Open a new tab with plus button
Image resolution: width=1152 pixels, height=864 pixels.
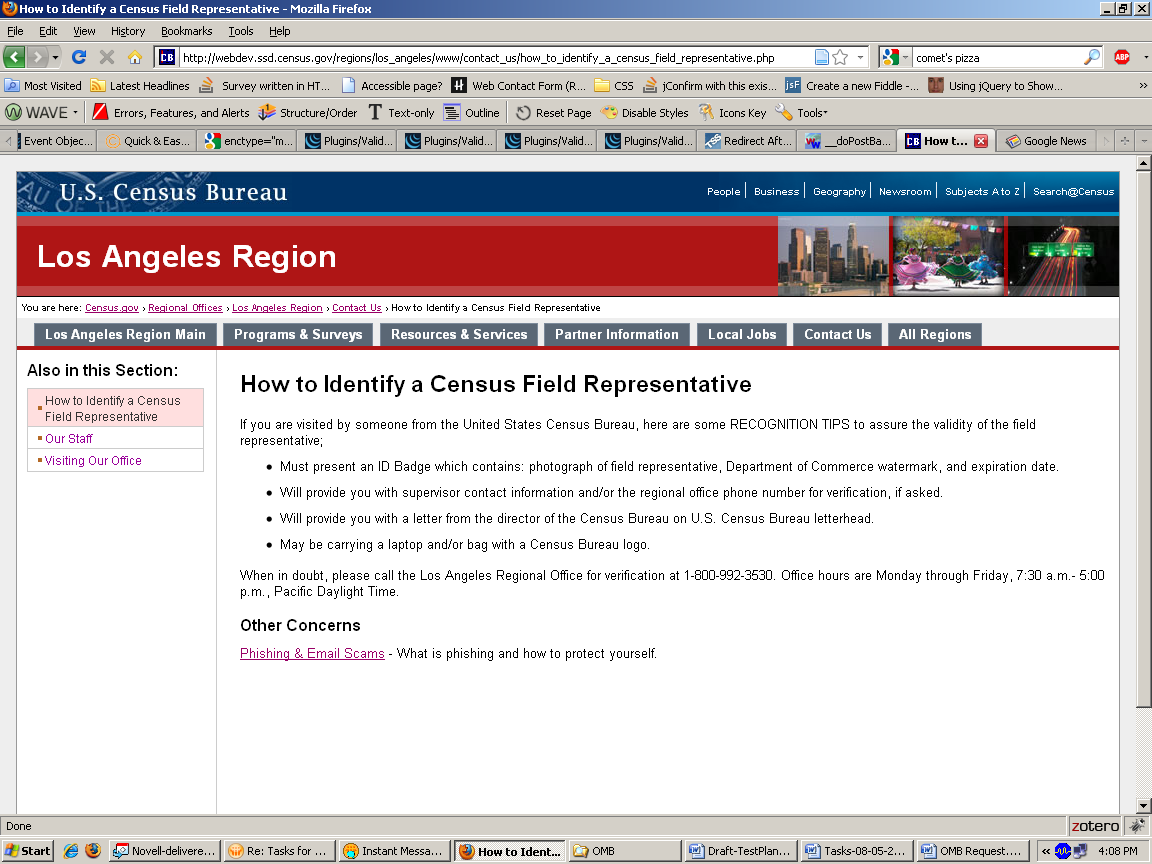[1124, 141]
